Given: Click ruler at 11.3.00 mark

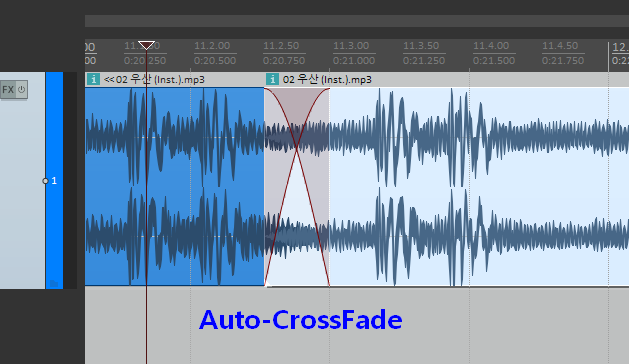Looking at the screenshot, I should click(351, 46).
